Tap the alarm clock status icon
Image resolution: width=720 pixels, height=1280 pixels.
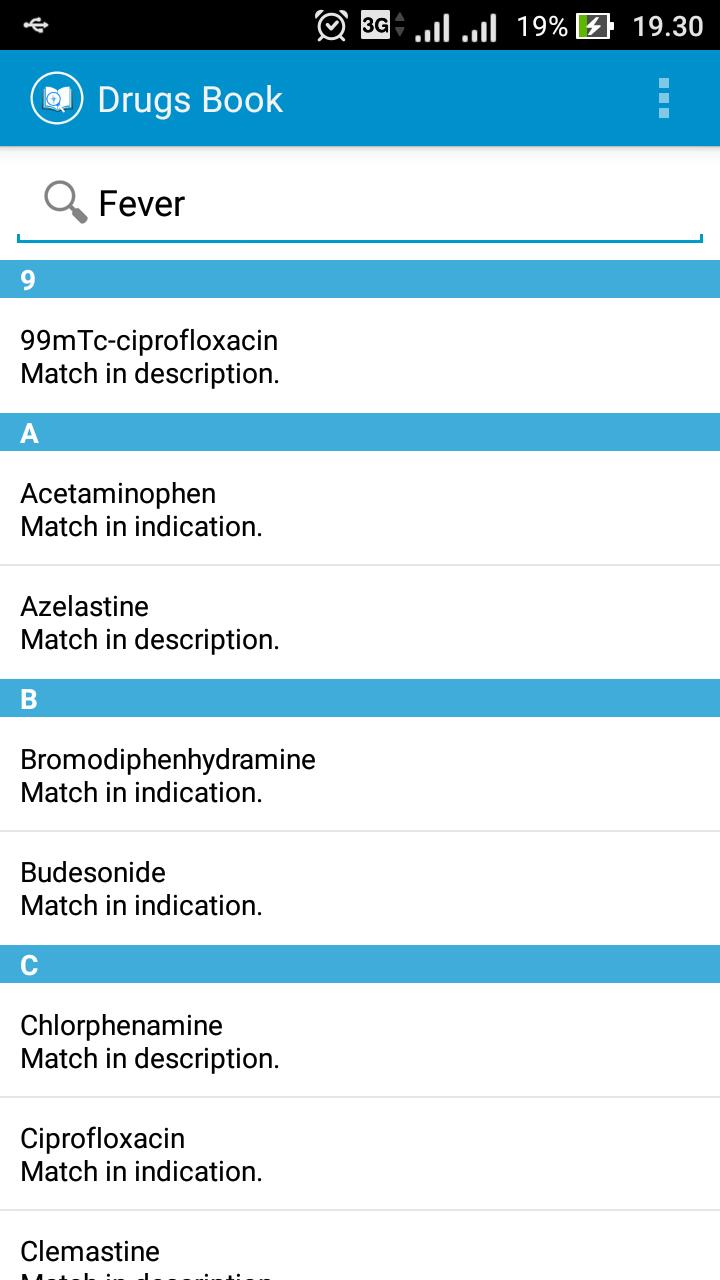[331, 25]
